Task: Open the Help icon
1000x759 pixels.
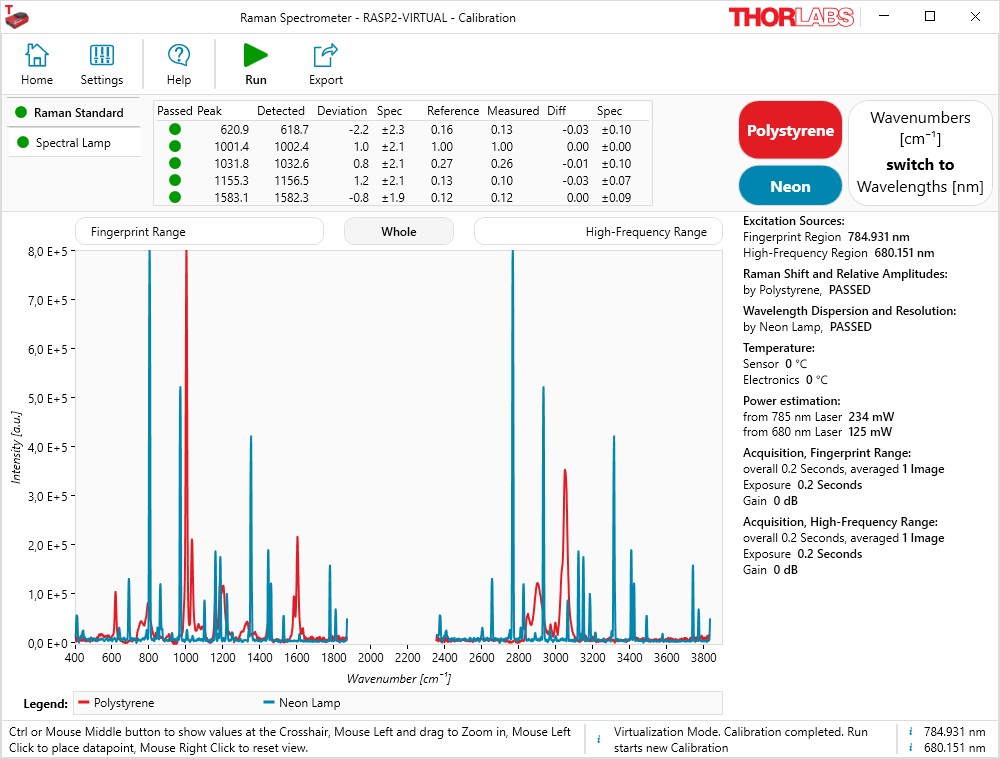Action: pyautogui.click(x=179, y=64)
